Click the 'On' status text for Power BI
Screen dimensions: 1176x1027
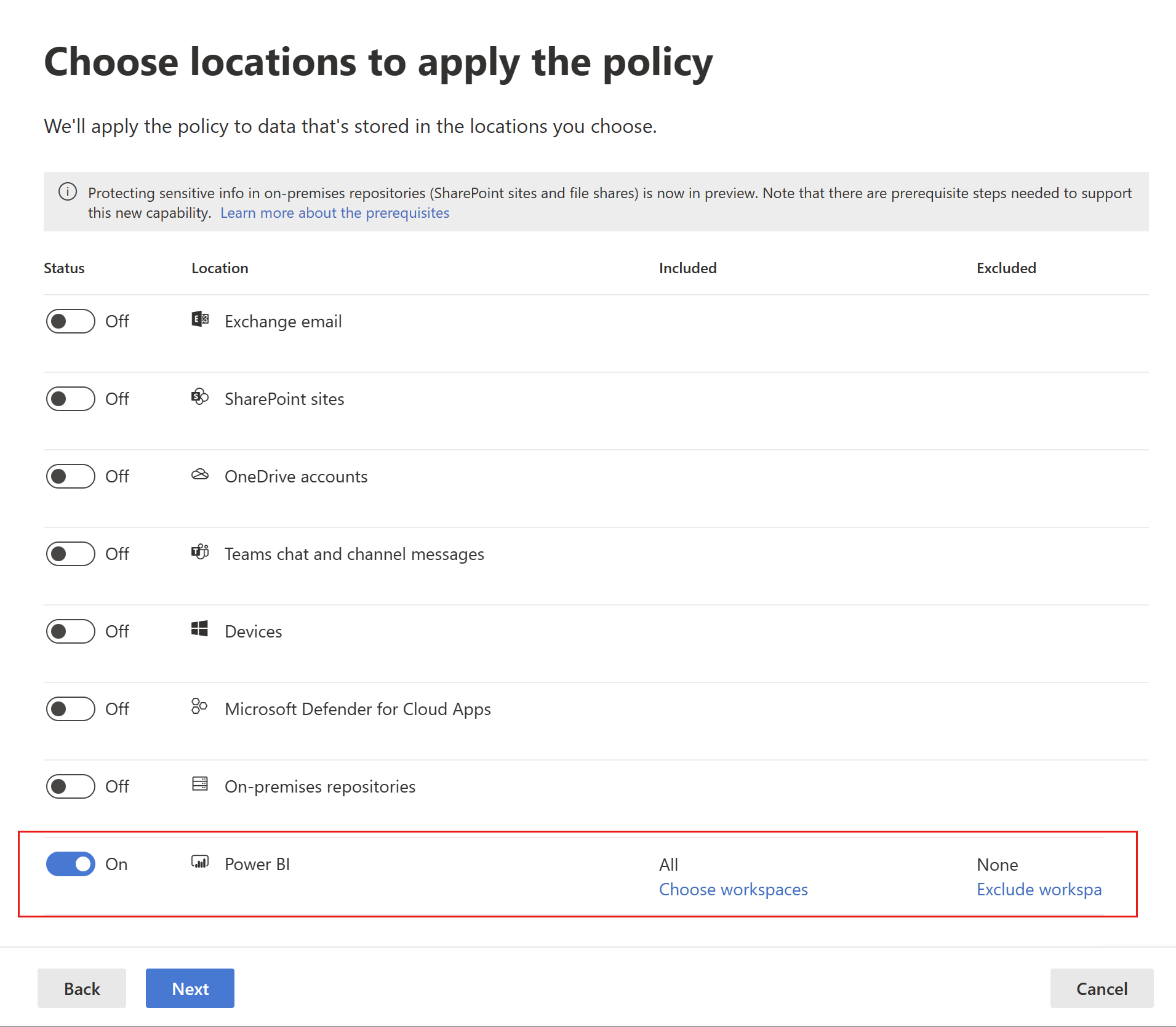coord(116,865)
